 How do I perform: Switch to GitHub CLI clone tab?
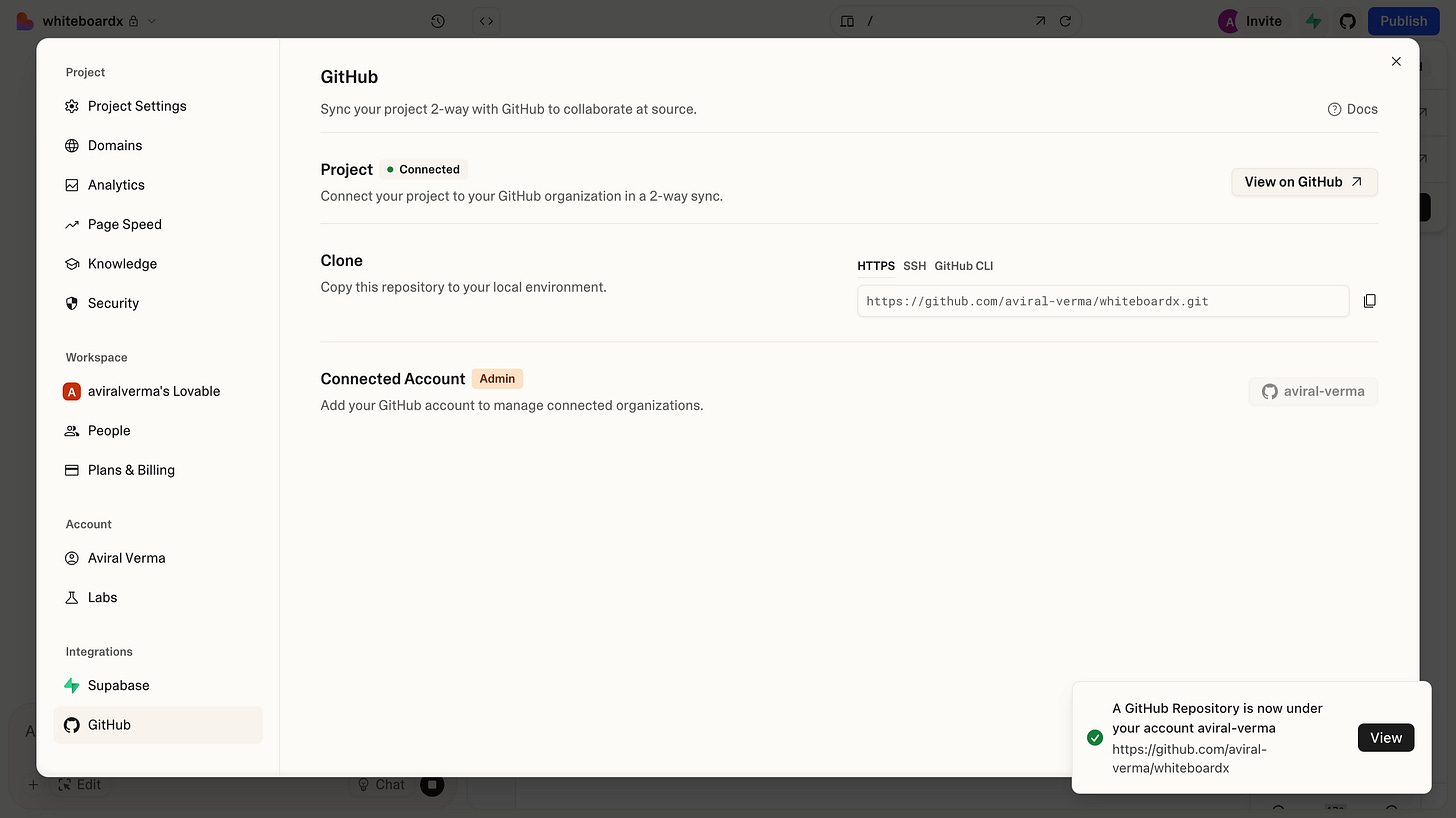coord(964,266)
